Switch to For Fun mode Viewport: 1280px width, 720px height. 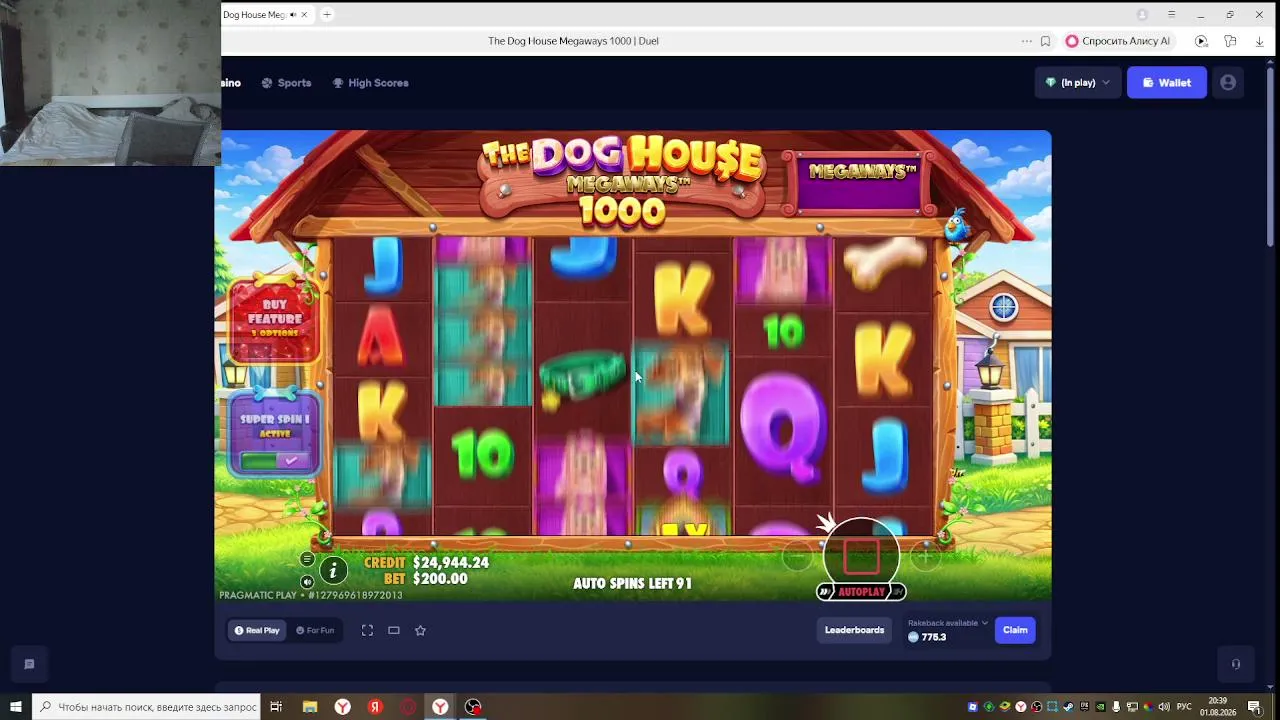(x=315, y=630)
